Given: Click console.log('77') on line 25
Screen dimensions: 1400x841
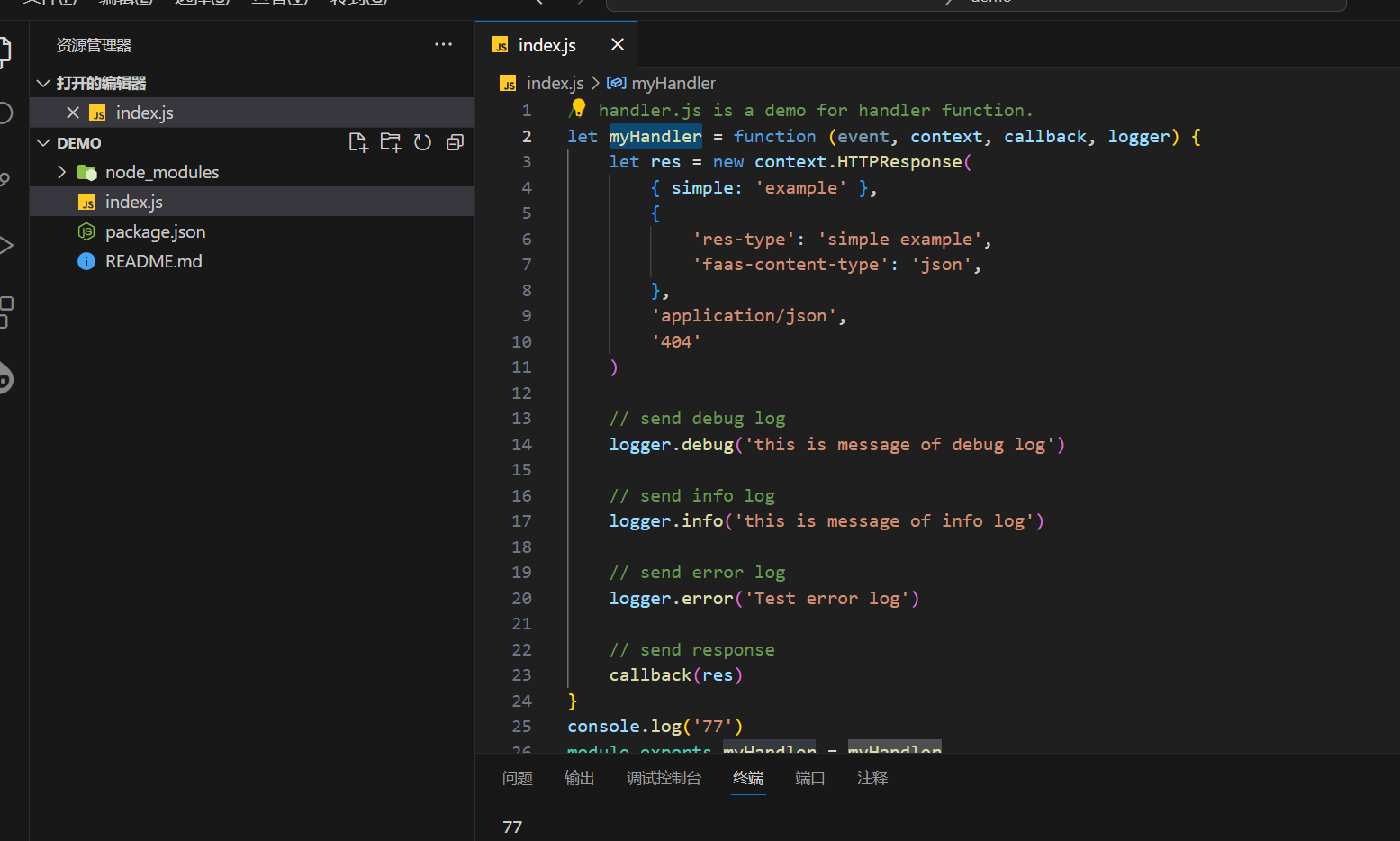Looking at the screenshot, I should coord(655,726).
